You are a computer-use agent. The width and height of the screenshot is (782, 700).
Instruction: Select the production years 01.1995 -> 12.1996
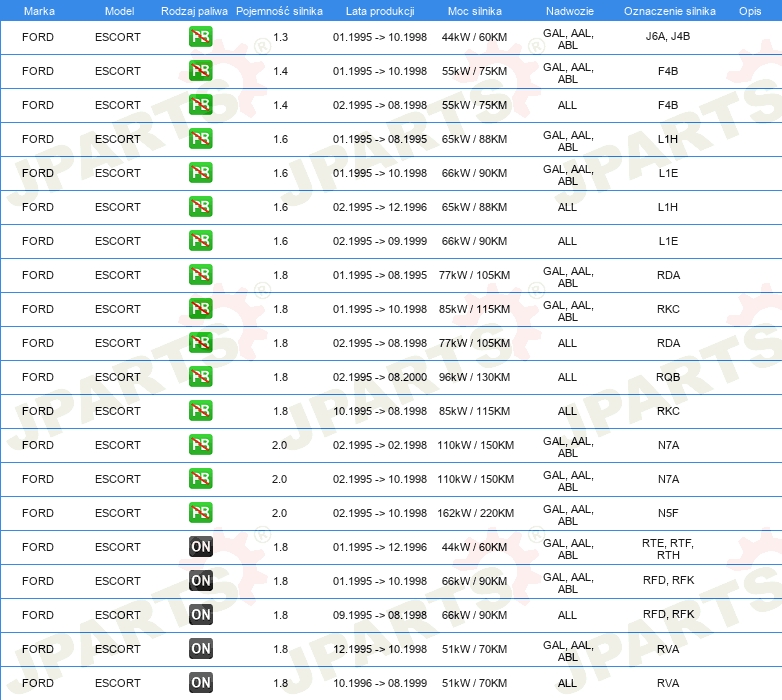(380, 547)
